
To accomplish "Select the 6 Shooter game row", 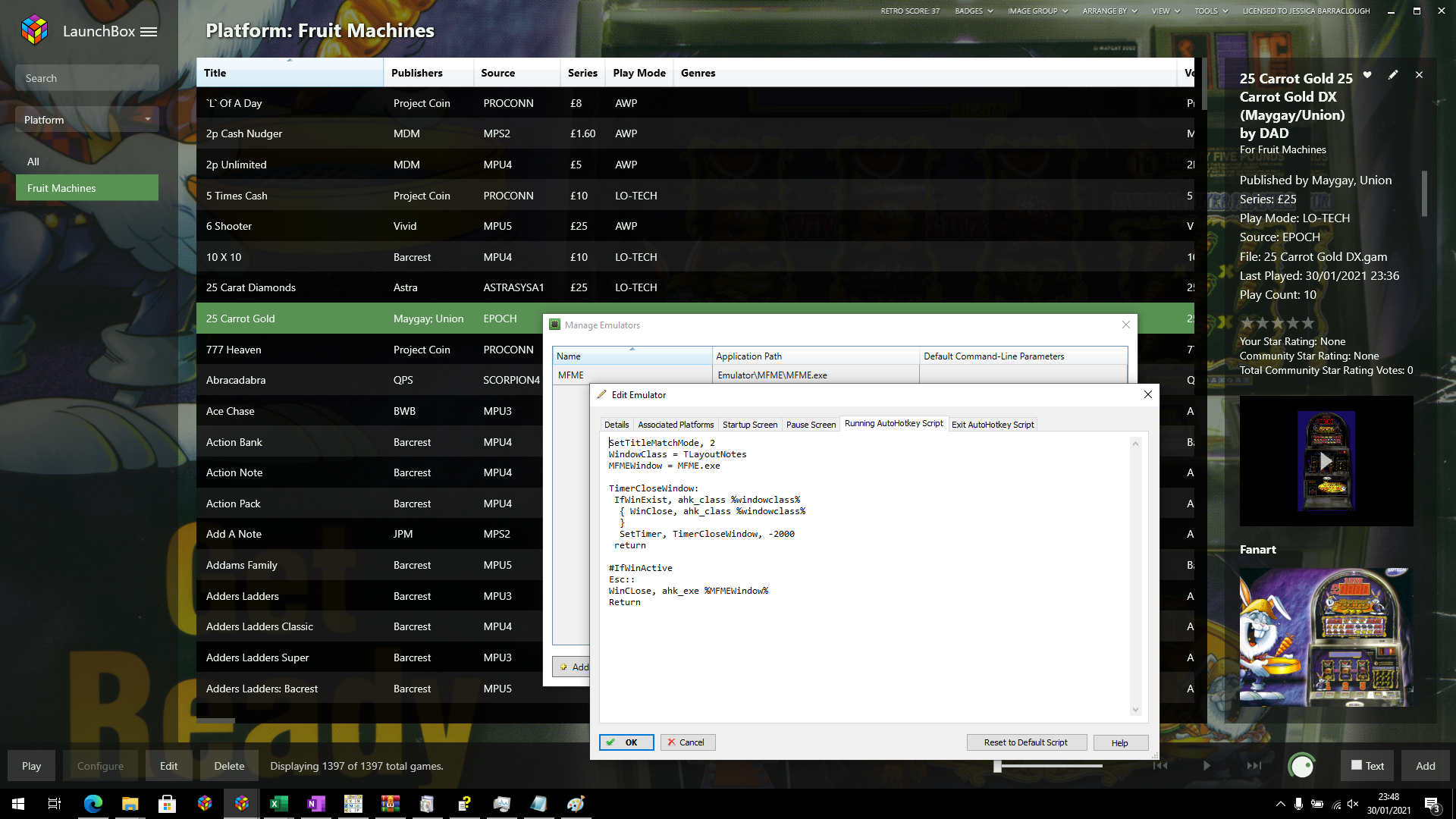I will 695,226.
